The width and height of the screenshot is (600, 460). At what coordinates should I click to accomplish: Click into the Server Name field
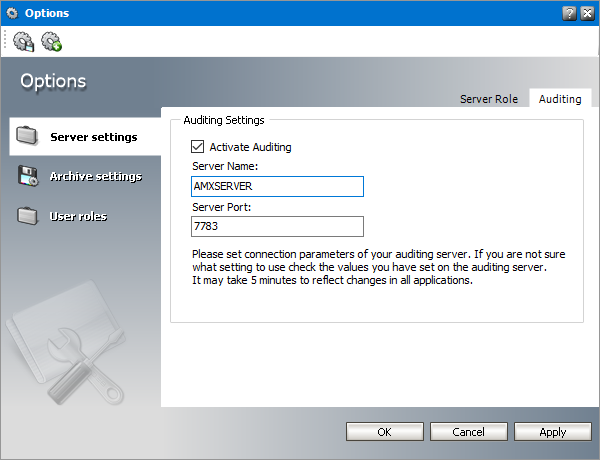pos(276,186)
